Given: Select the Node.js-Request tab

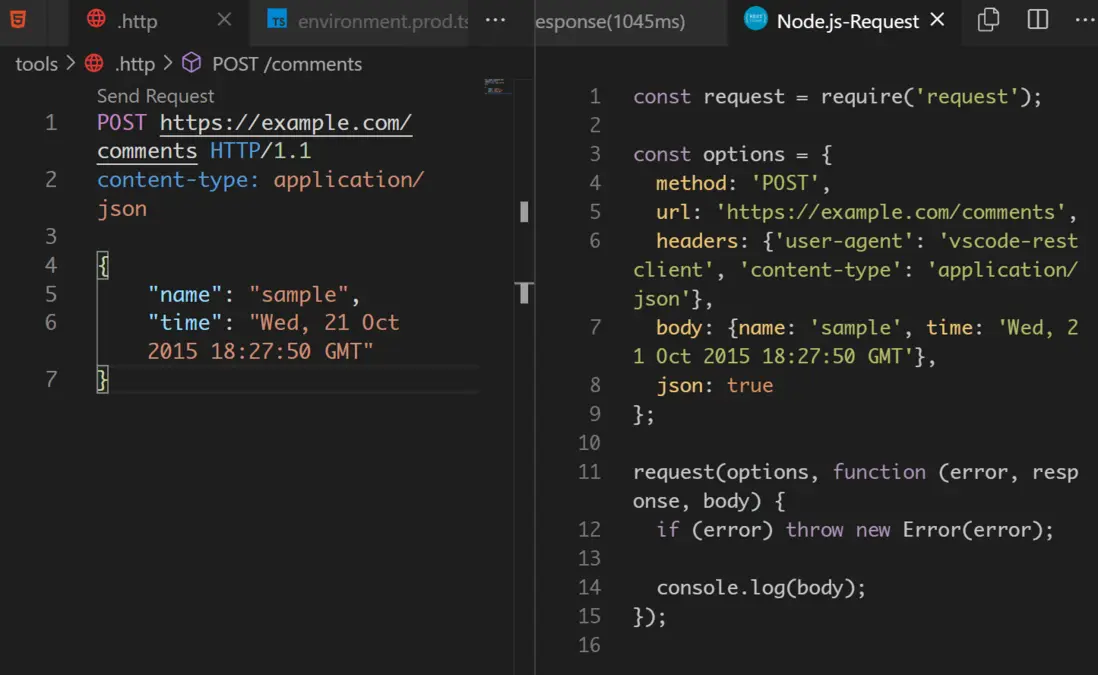Looking at the screenshot, I should click(847, 22).
